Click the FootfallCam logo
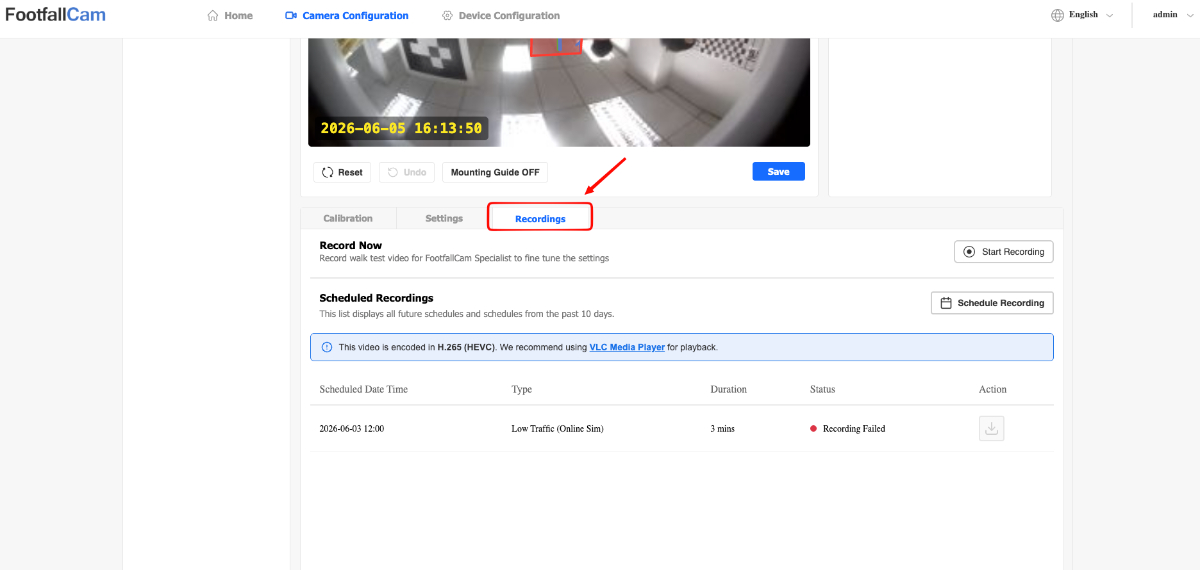The image size is (1200, 570). (x=56, y=15)
